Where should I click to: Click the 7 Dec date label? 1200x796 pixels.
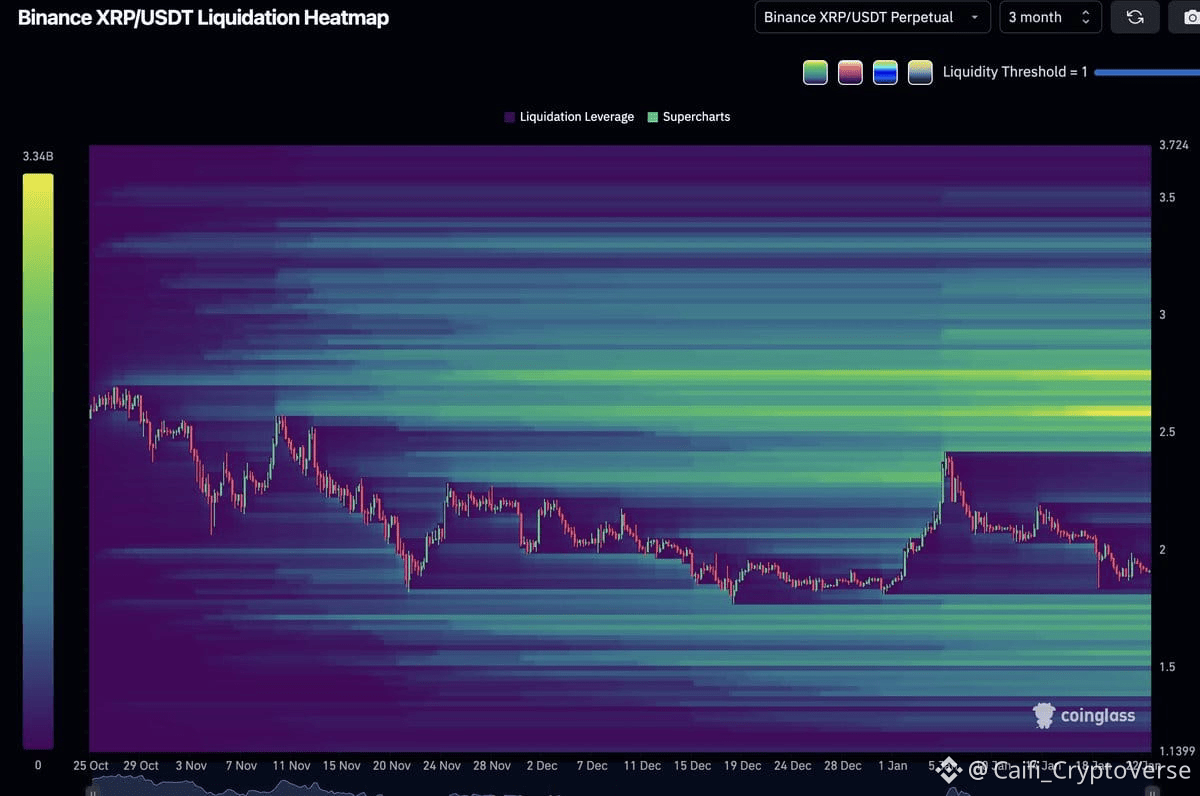pos(591,765)
